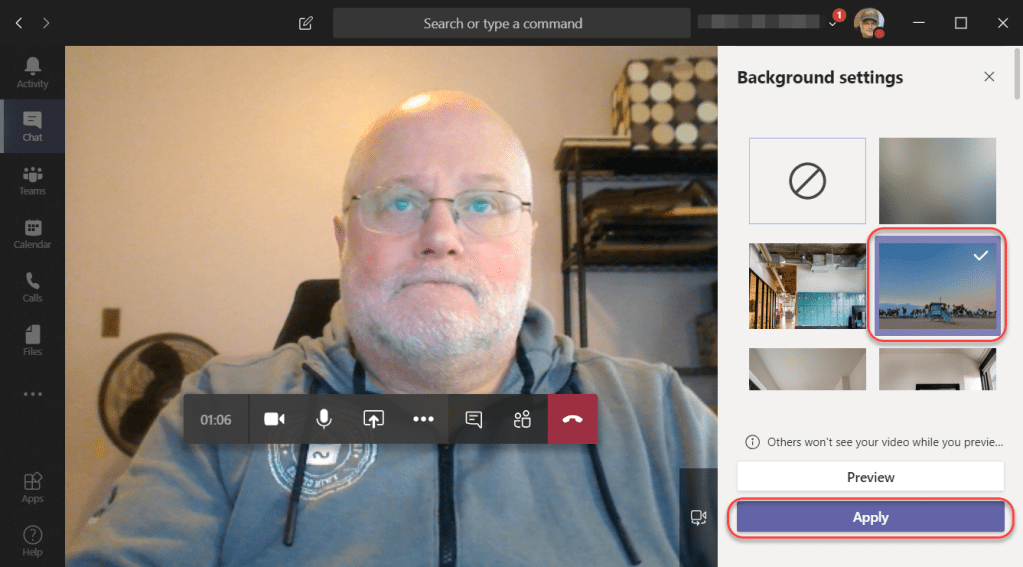Open the profile picture menu

point(868,23)
